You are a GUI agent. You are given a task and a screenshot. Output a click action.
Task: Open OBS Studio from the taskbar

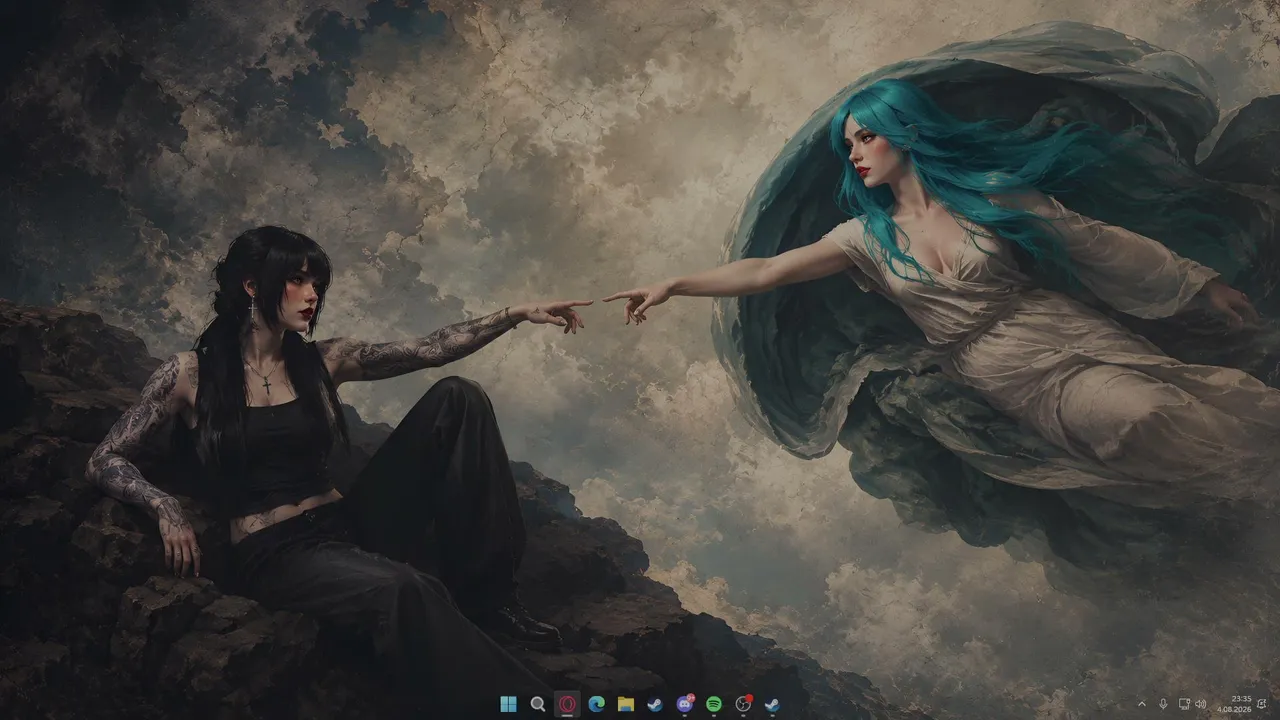tap(743, 704)
